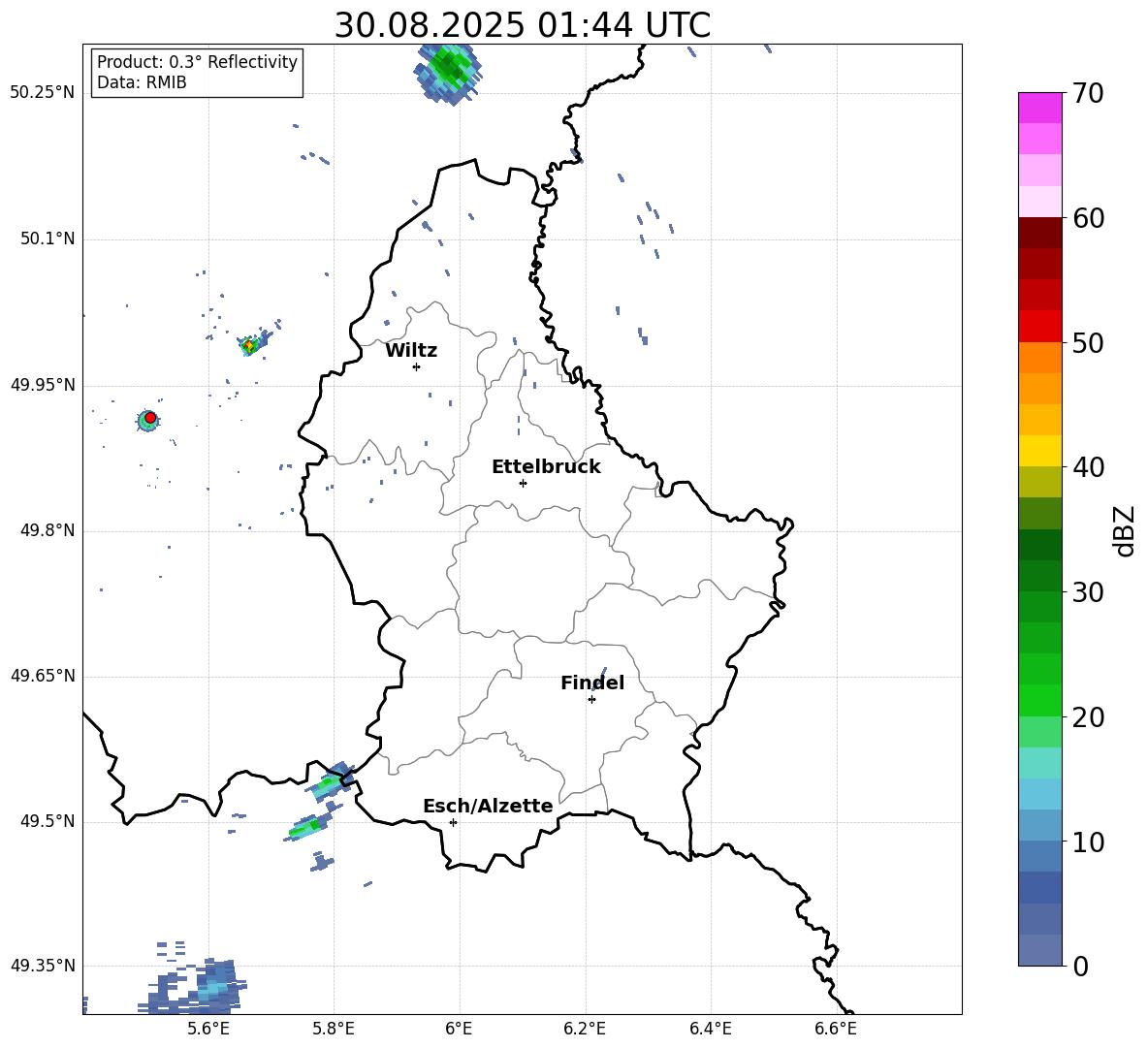Click the colorbar tick label 40
The image size is (1148, 1048).
(1088, 467)
